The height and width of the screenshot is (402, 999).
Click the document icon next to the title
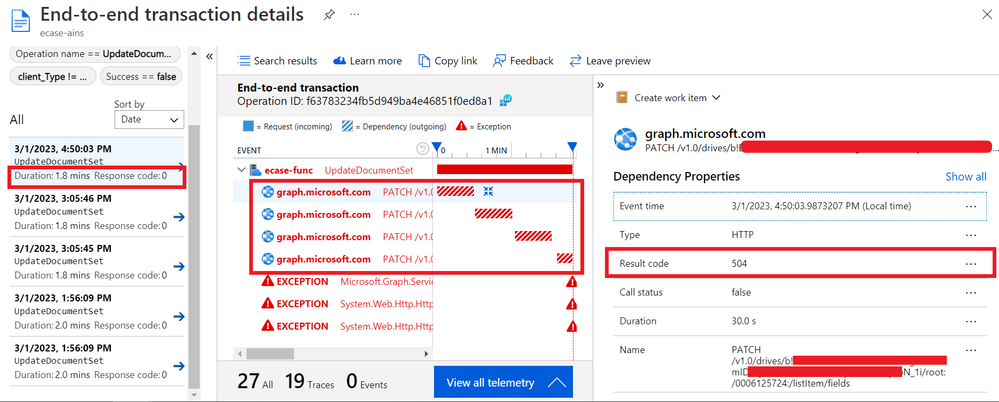tap(21, 20)
